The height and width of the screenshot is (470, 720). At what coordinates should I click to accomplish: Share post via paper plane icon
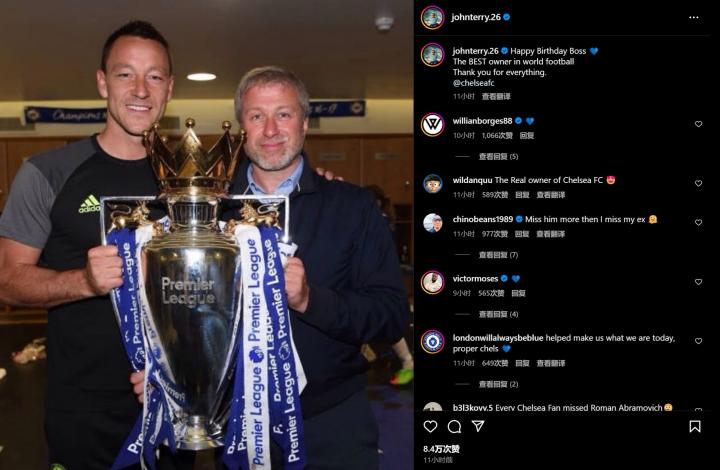pos(478,426)
